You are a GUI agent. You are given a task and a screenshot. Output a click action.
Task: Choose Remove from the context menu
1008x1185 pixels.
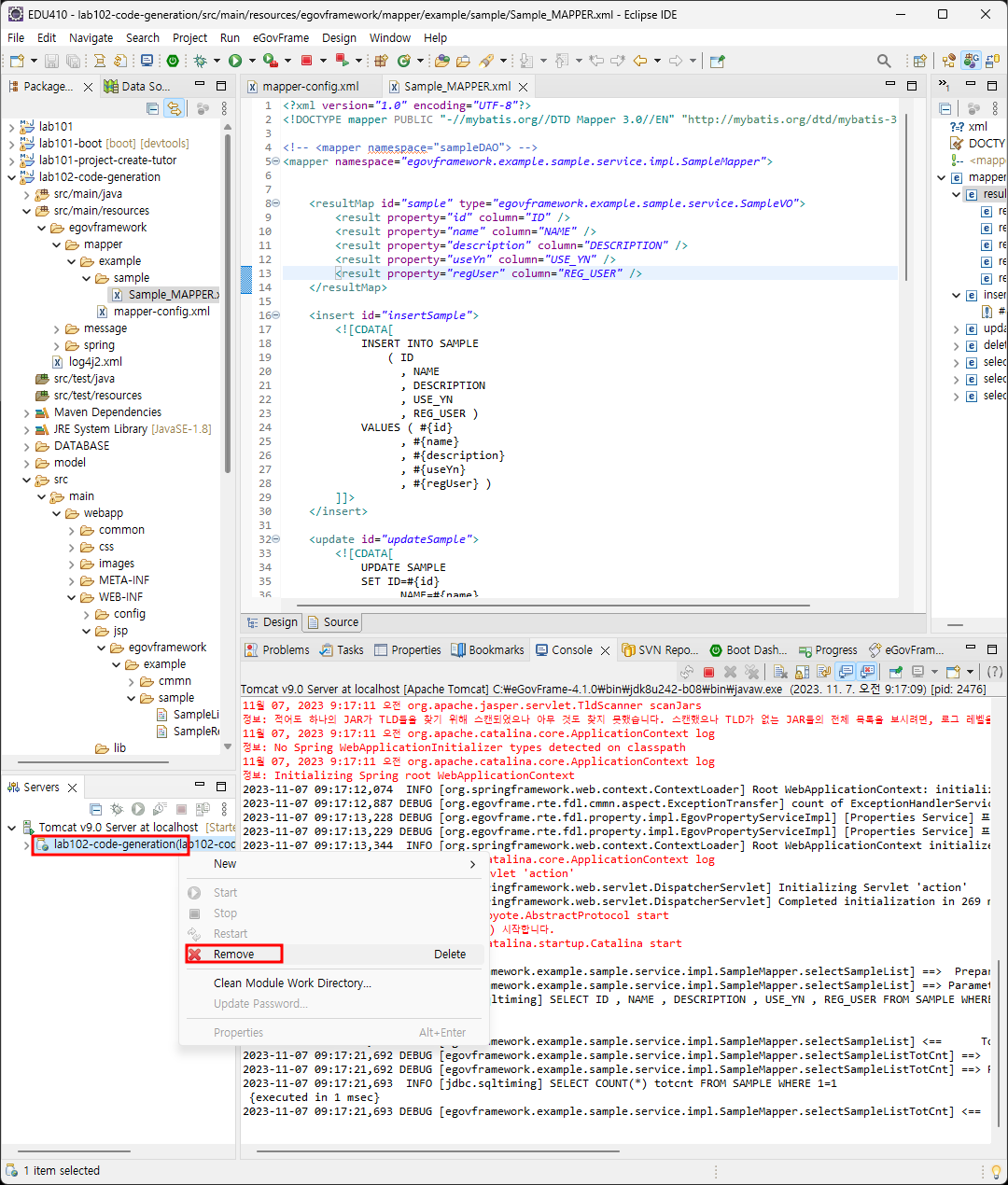(331, 955)
